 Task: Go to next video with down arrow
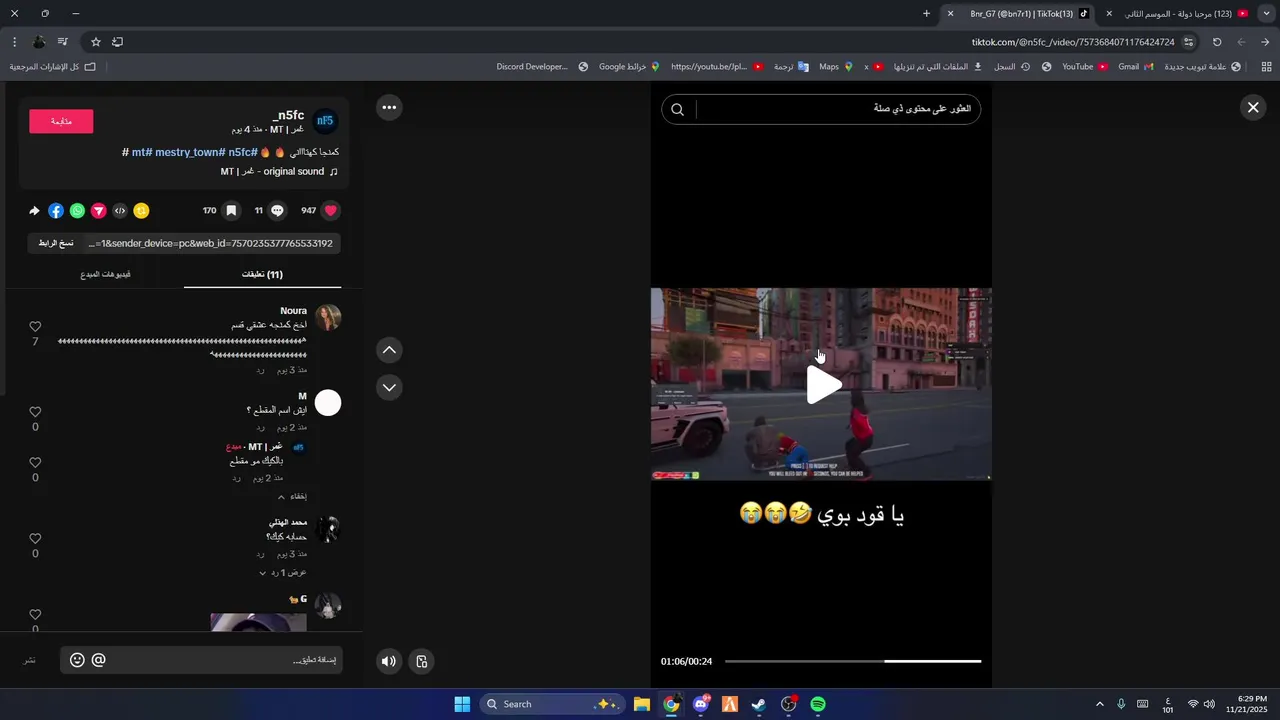tap(389, 387)
